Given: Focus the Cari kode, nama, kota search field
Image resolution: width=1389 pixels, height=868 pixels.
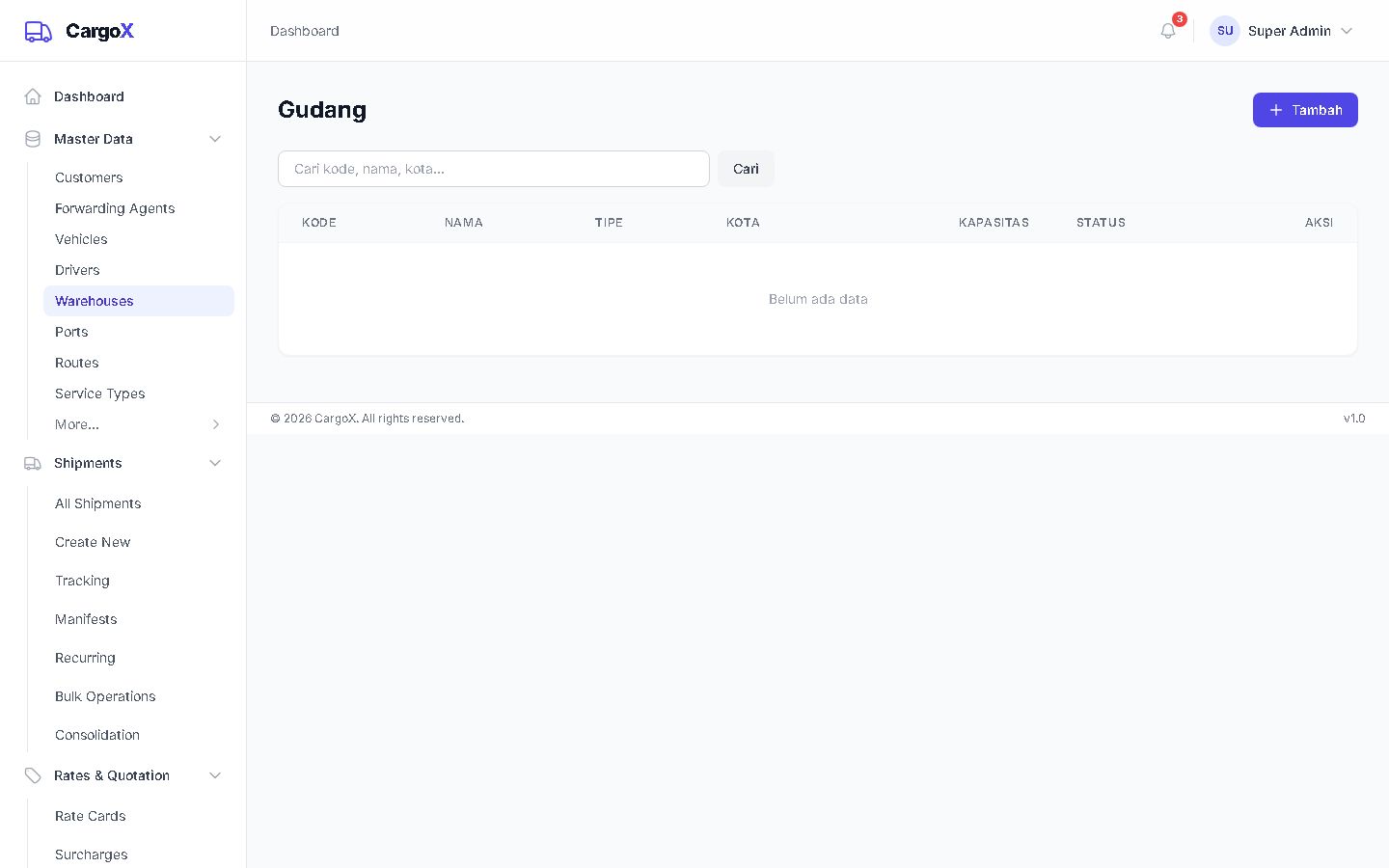Looking at the screenshot, I should (494, 169).
